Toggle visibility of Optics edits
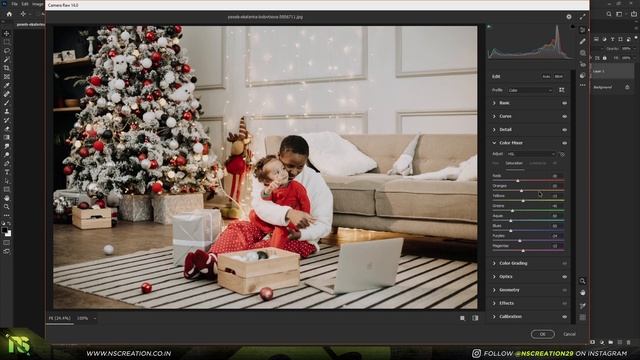The width and height of the screenshot is (640, 360). point(564,277)
